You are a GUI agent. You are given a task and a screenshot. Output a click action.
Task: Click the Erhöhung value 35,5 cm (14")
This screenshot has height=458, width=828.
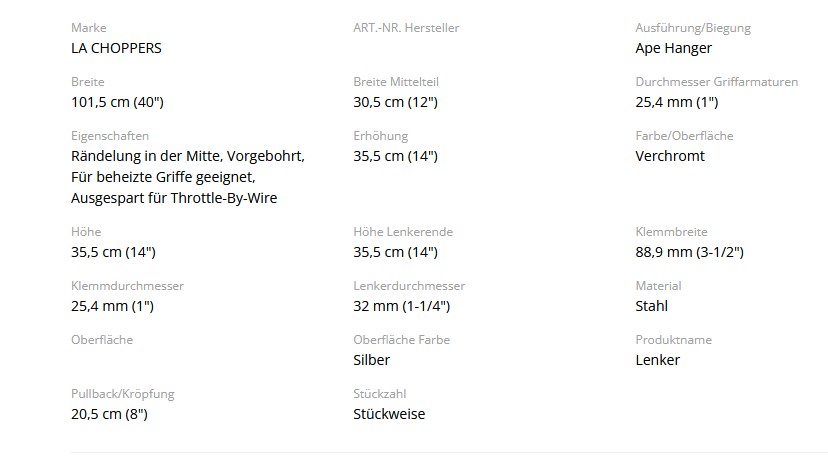(x=396, y=156)
